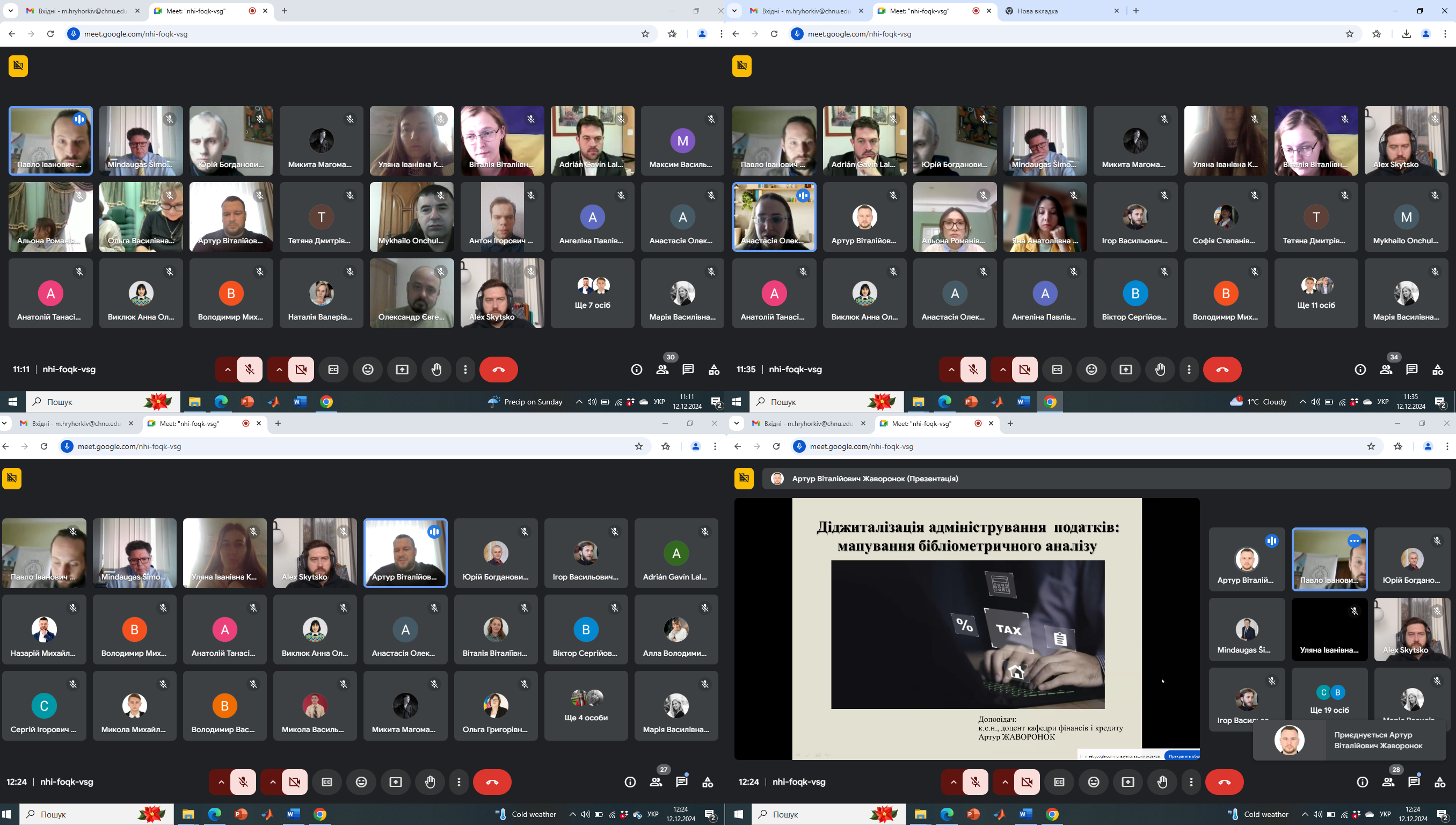Screen dimensions: 1456x825
Task: Open video settings arrow in the presentation window
Action: (x=1004, y=782)
